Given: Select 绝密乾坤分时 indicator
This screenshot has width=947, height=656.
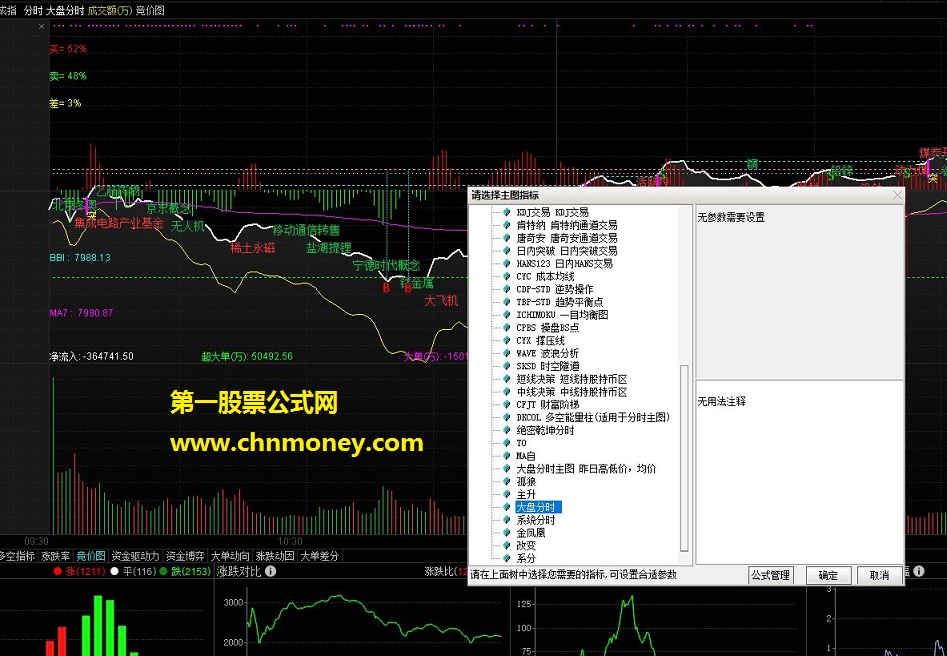Looking at the screenshot, I should pyautogui.click(x=545, y=430).
